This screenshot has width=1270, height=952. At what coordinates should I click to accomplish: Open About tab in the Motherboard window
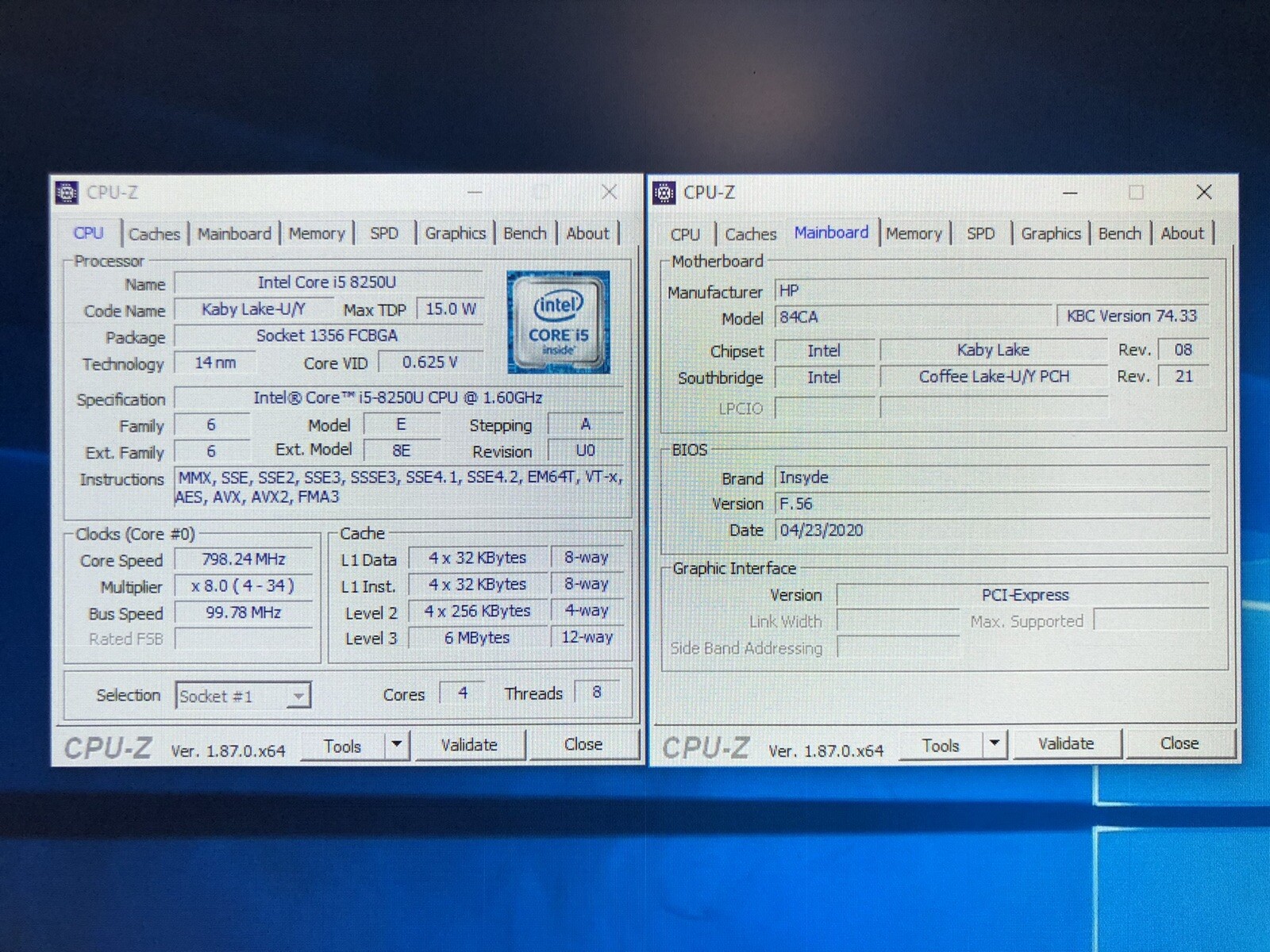pyautogui.click(x=1182, y=234)
